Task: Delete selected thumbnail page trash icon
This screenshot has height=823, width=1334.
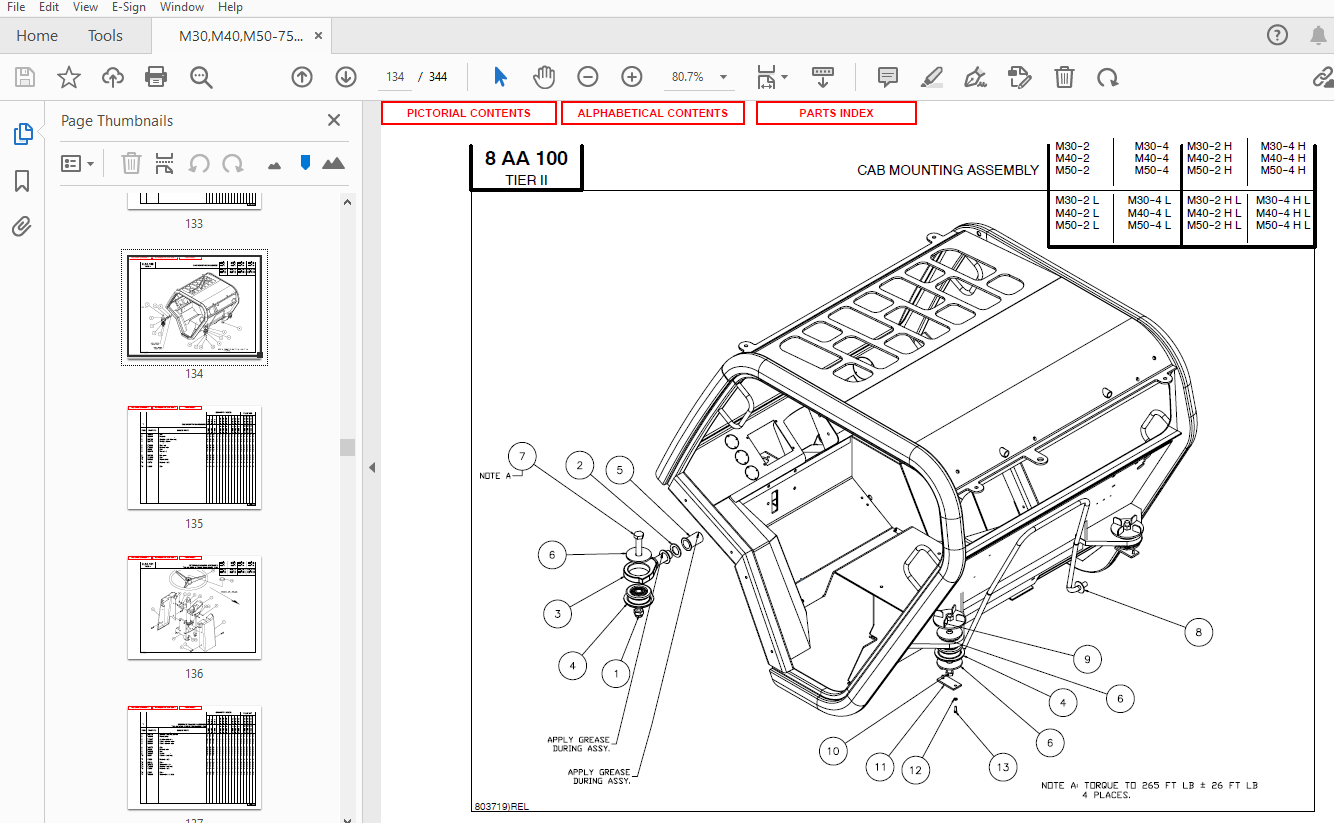Action: [x=131, y=163]
